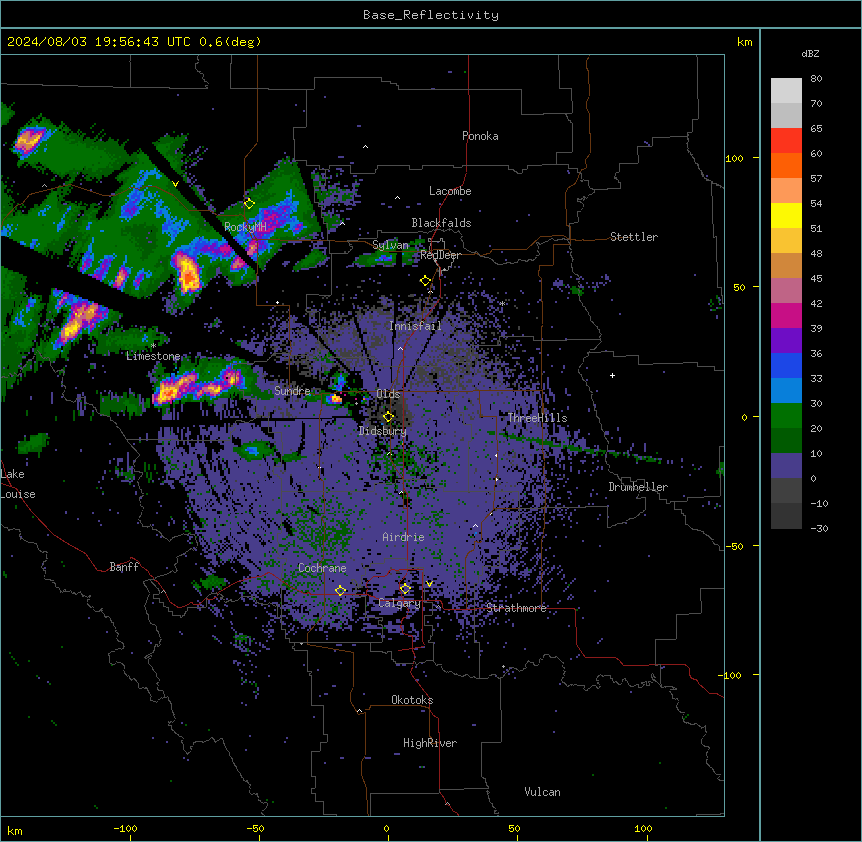
Task: Click the Base_Reflectivity title text
Action: point(431,15)
